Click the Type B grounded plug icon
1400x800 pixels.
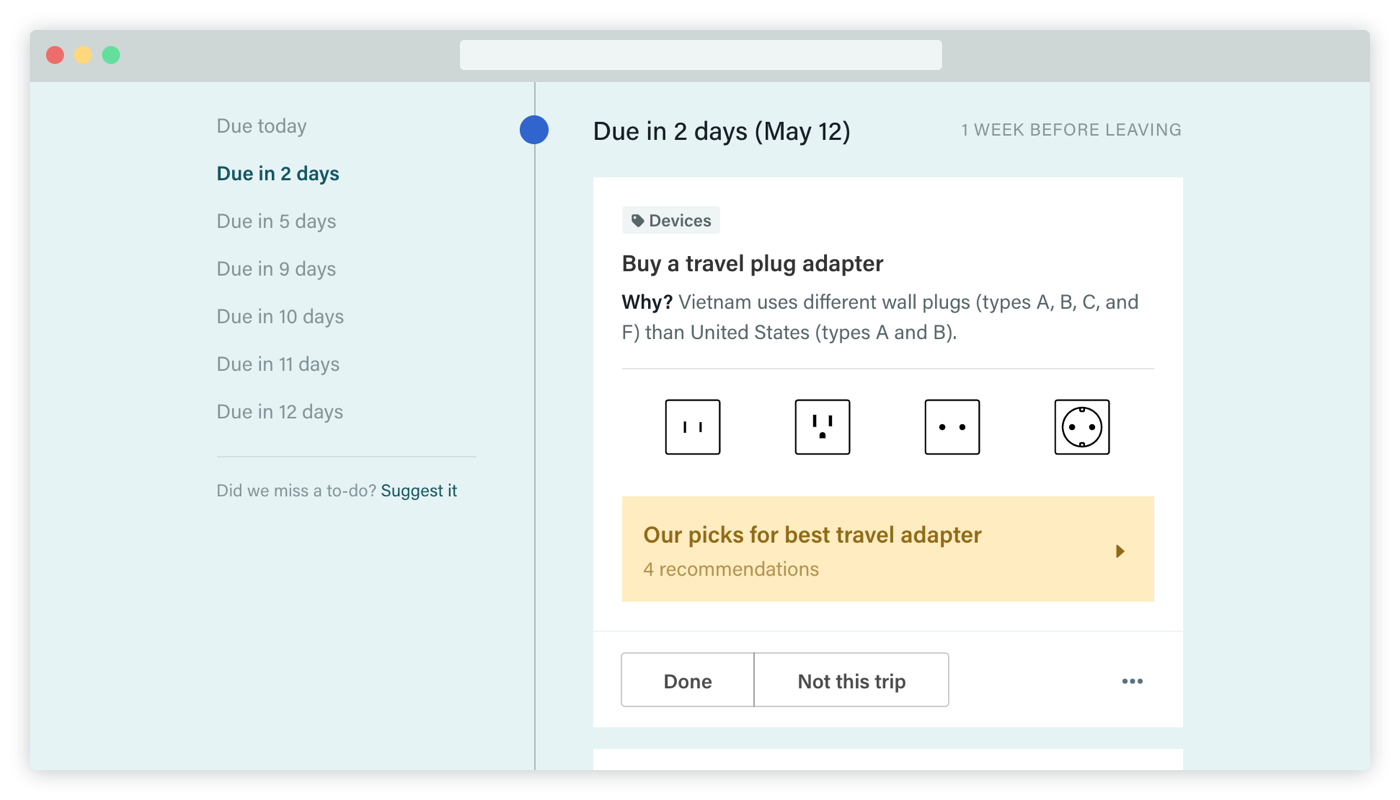pyautogui.click(x=822, y=427)
